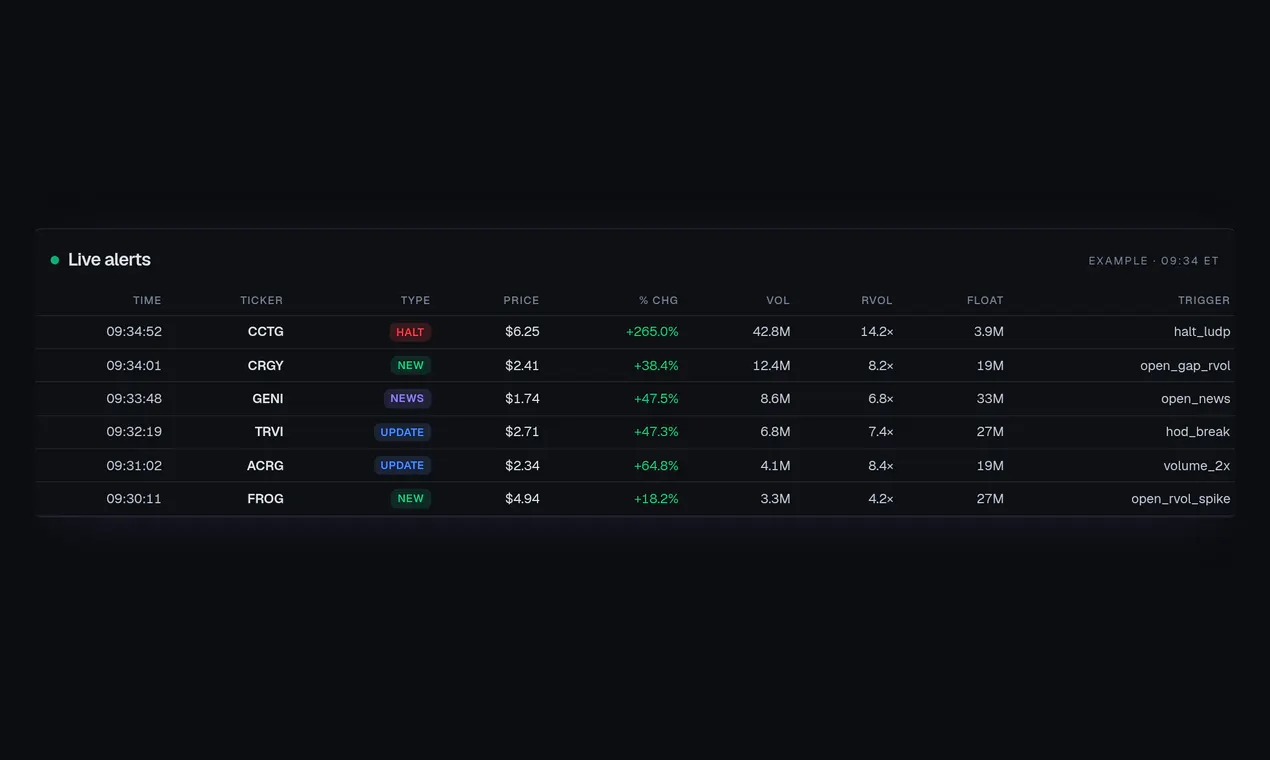Select the VOL column header

(x=778, y=300)
